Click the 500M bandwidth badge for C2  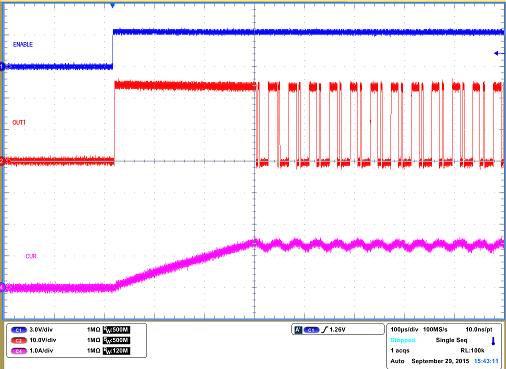click(x=116, y=340)
